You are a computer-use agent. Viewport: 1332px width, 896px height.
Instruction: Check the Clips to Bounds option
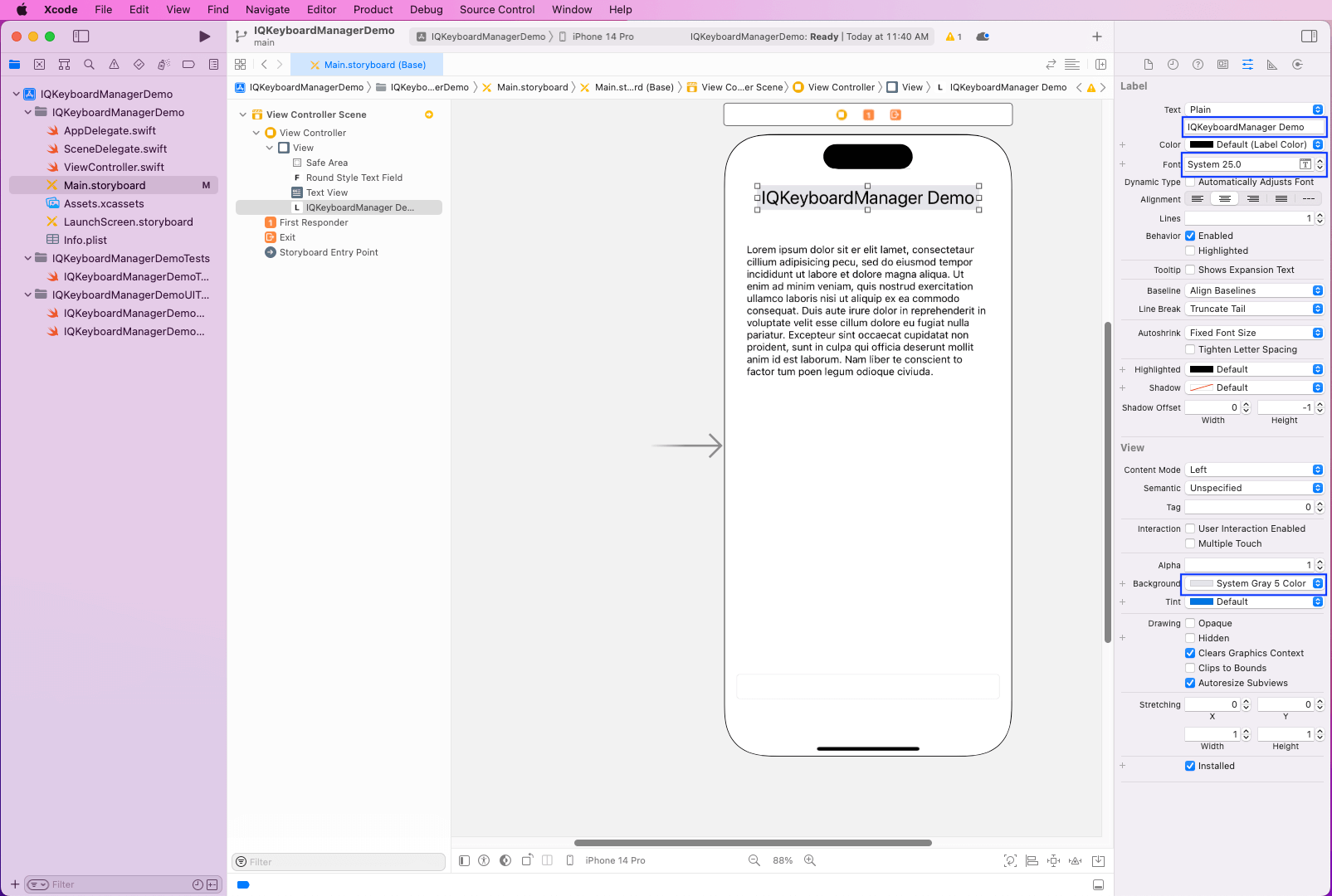[x=1190, y=668]
